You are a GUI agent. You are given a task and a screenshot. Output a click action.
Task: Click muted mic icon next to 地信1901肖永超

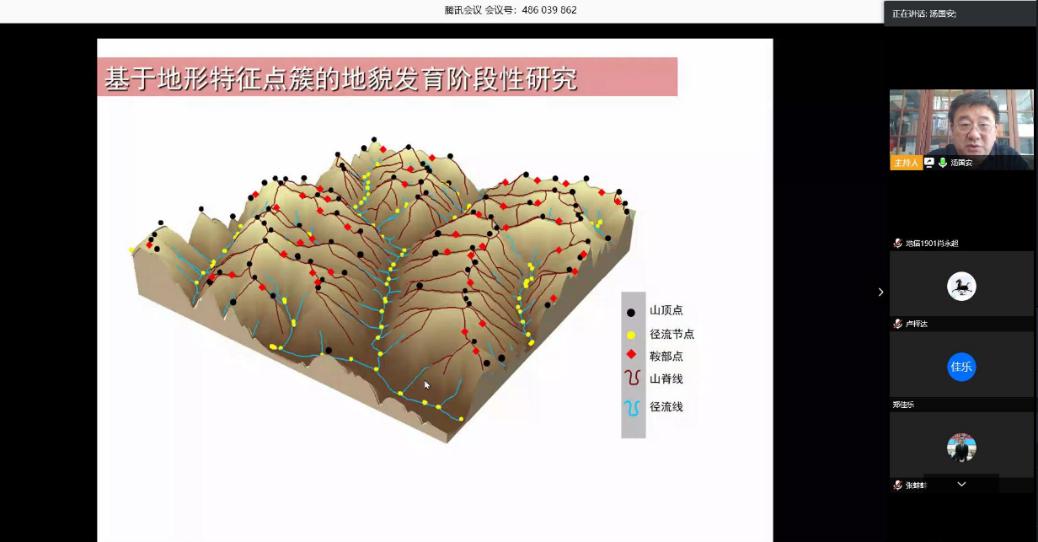(x=898, y=243)
